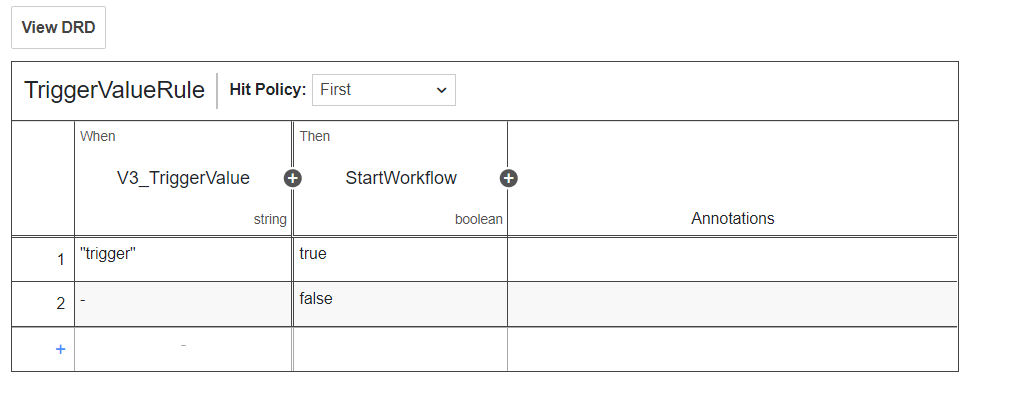Viewport: 1035px width, 414px height.
Task: Click the boolean type label
Action: coord(478,220)
